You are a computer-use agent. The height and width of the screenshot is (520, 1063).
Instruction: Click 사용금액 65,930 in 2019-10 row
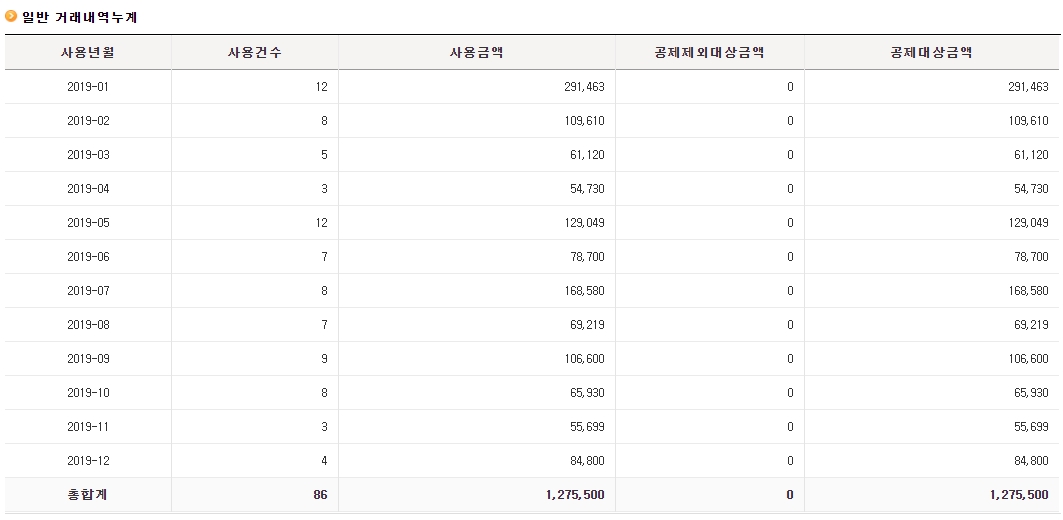(587, 393)
